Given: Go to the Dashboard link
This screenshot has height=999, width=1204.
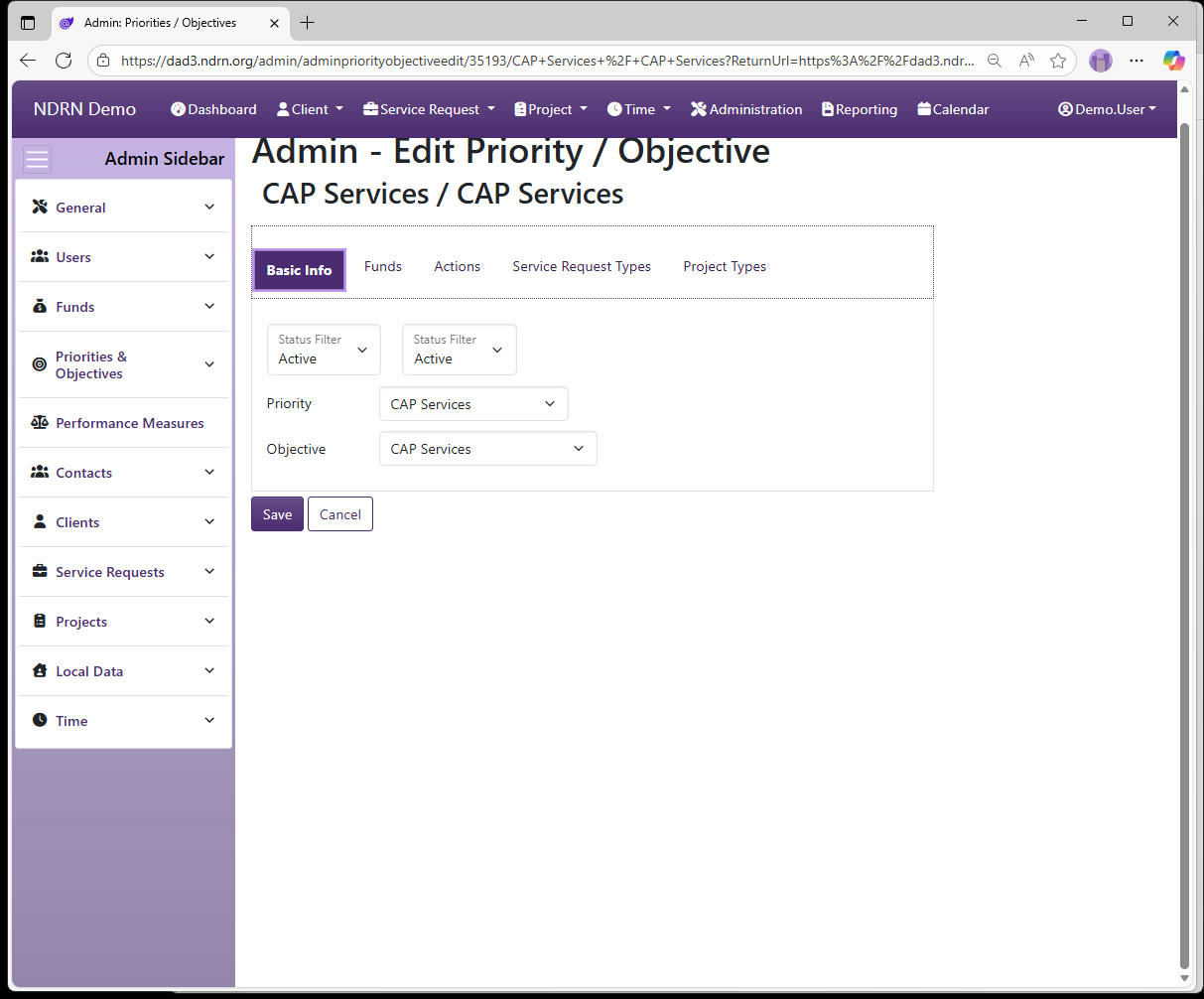Looking at the screenshot, I should [x=213, y=109].
